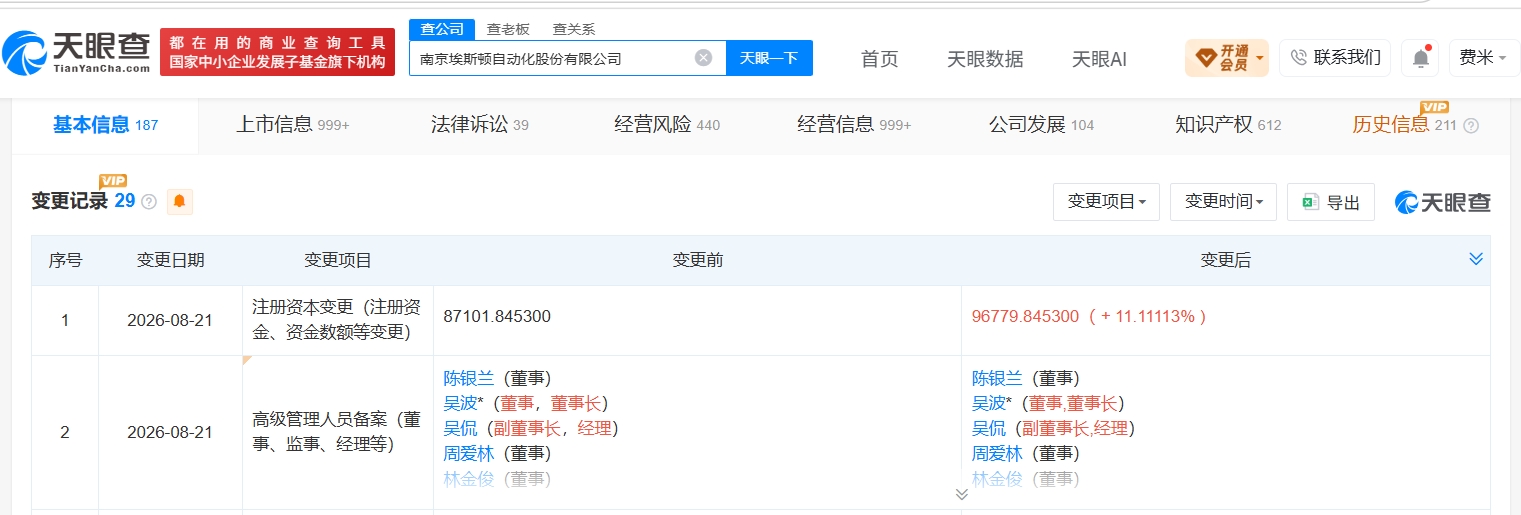Open the 经营风险 tab
Image resolution: width=1521 pixels, height=515 pixels.
click(667, 125)
